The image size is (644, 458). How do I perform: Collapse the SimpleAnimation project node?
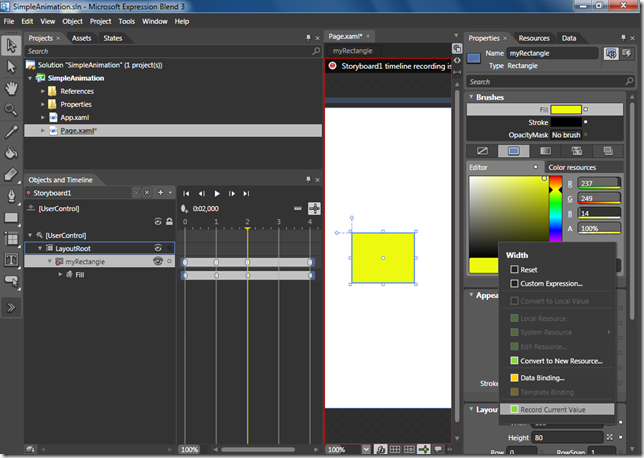(x=30, y=78)
